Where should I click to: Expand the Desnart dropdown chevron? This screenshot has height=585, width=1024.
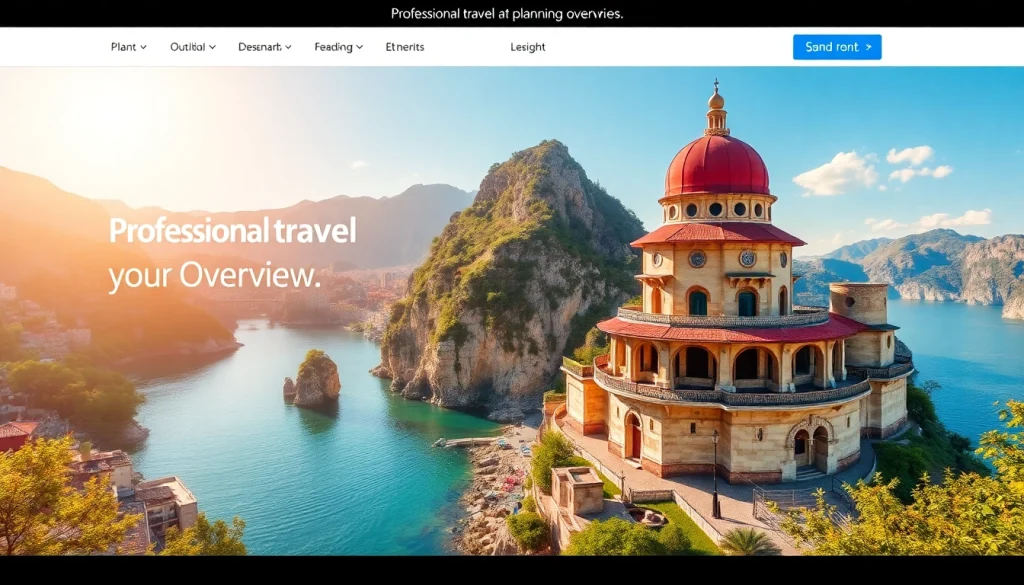coord(289,47)
